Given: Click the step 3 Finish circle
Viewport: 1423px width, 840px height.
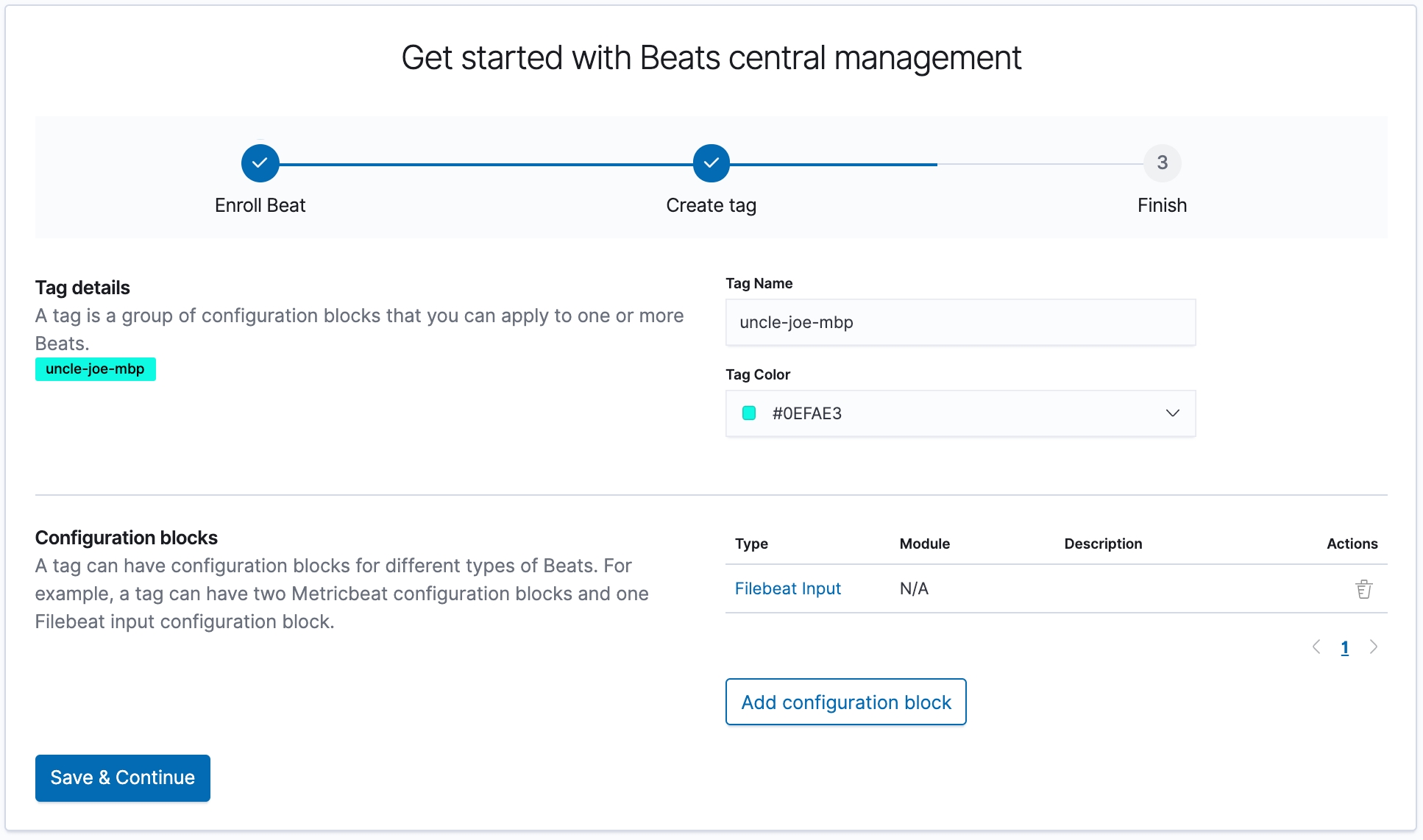Looking at the screenshot, I should 1162,163.
